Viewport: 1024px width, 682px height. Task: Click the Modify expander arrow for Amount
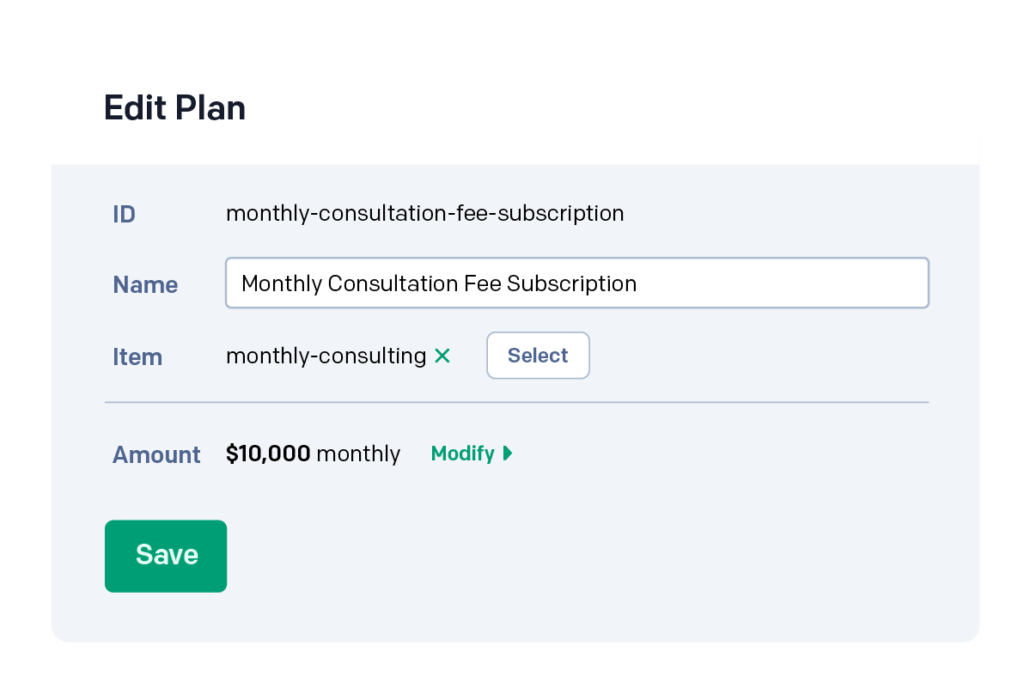[507, 453]
